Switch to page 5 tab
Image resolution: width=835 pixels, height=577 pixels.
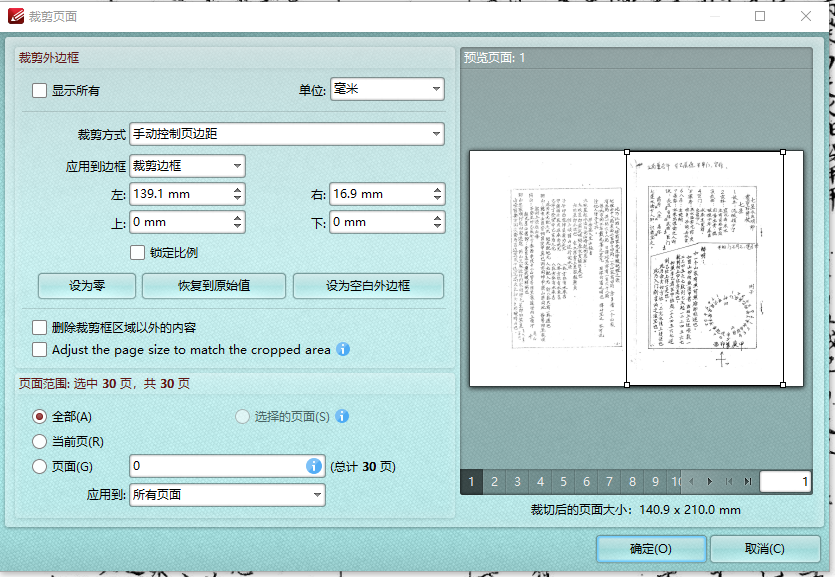562,481
